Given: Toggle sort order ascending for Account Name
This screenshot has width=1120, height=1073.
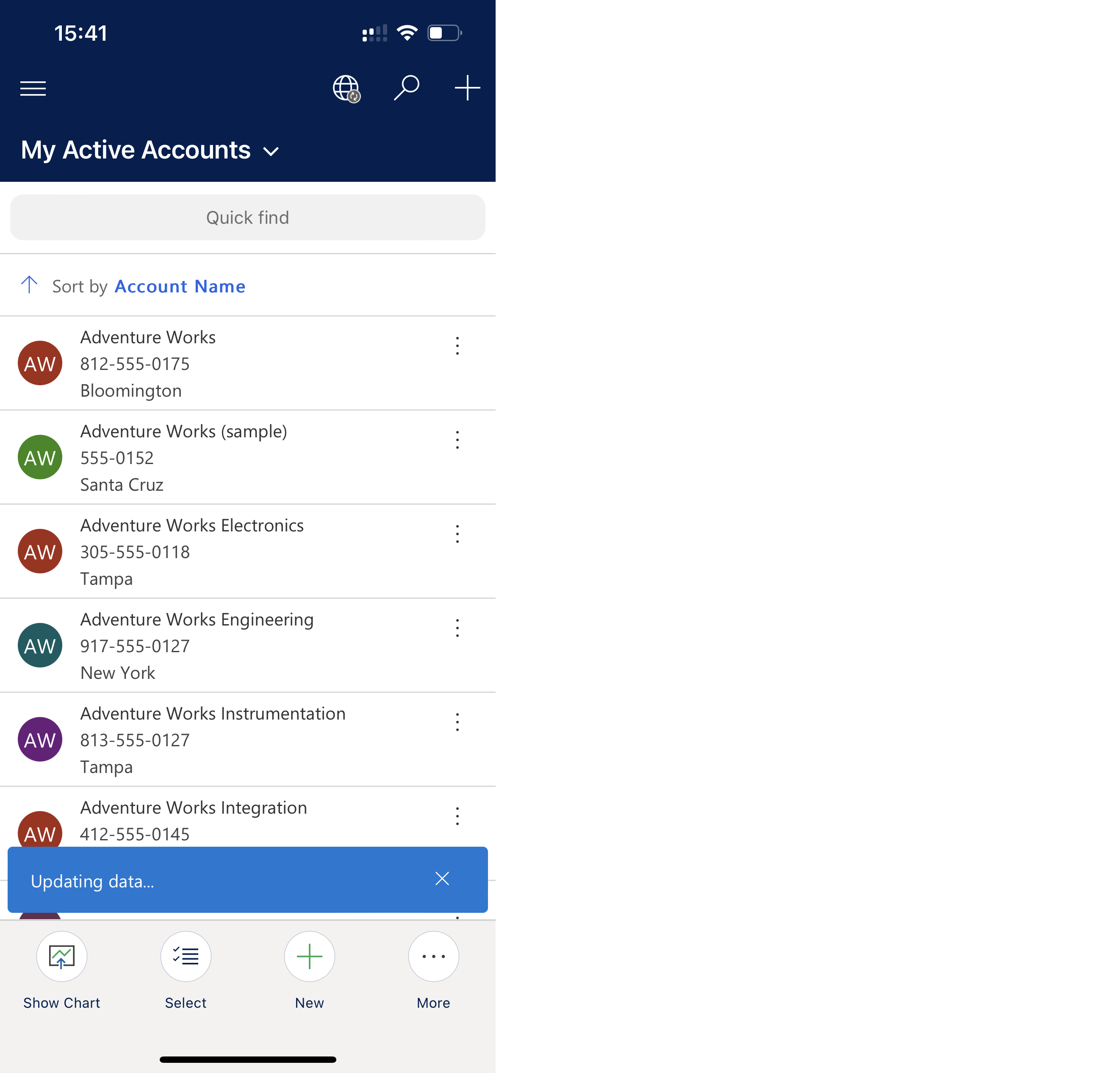Looking at the screenshot, I should click(31, 285).
